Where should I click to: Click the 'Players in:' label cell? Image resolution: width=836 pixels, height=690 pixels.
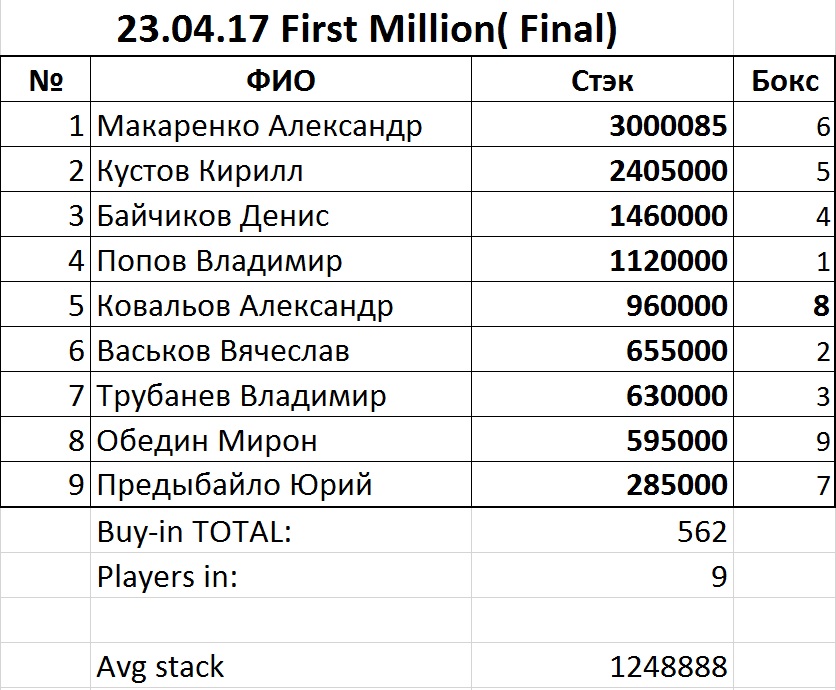point(168,577)
